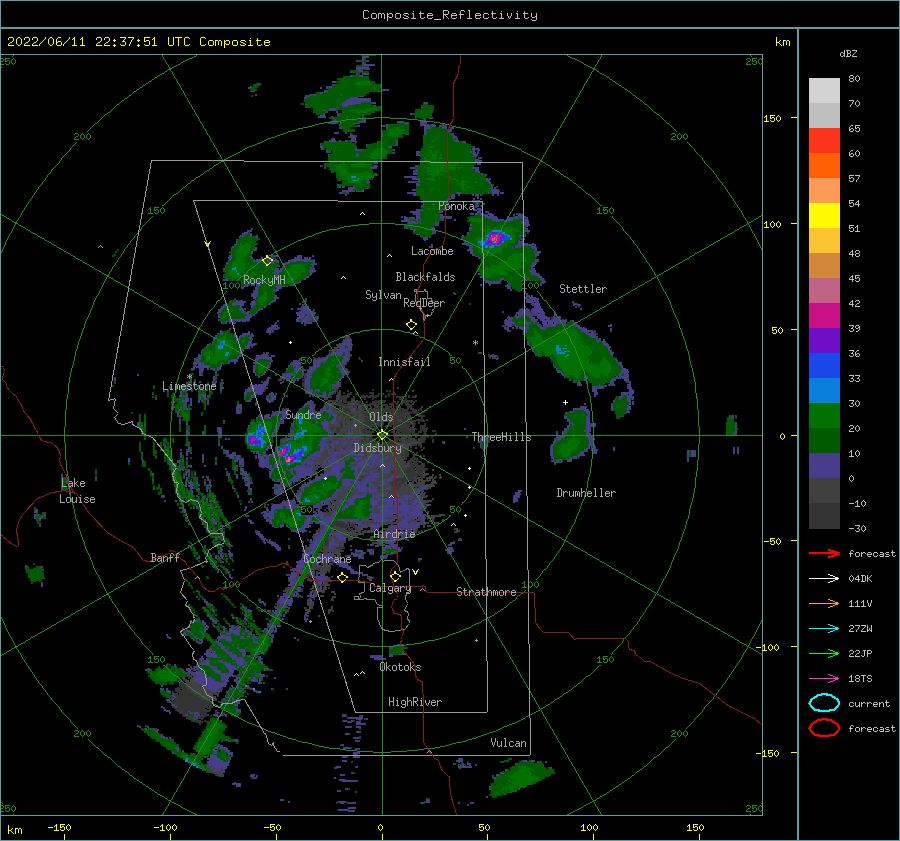Image resolution: width=900 pixels, height=841 pixels.
Task: Click the Blackfalds city label
Action: [425, 277]
